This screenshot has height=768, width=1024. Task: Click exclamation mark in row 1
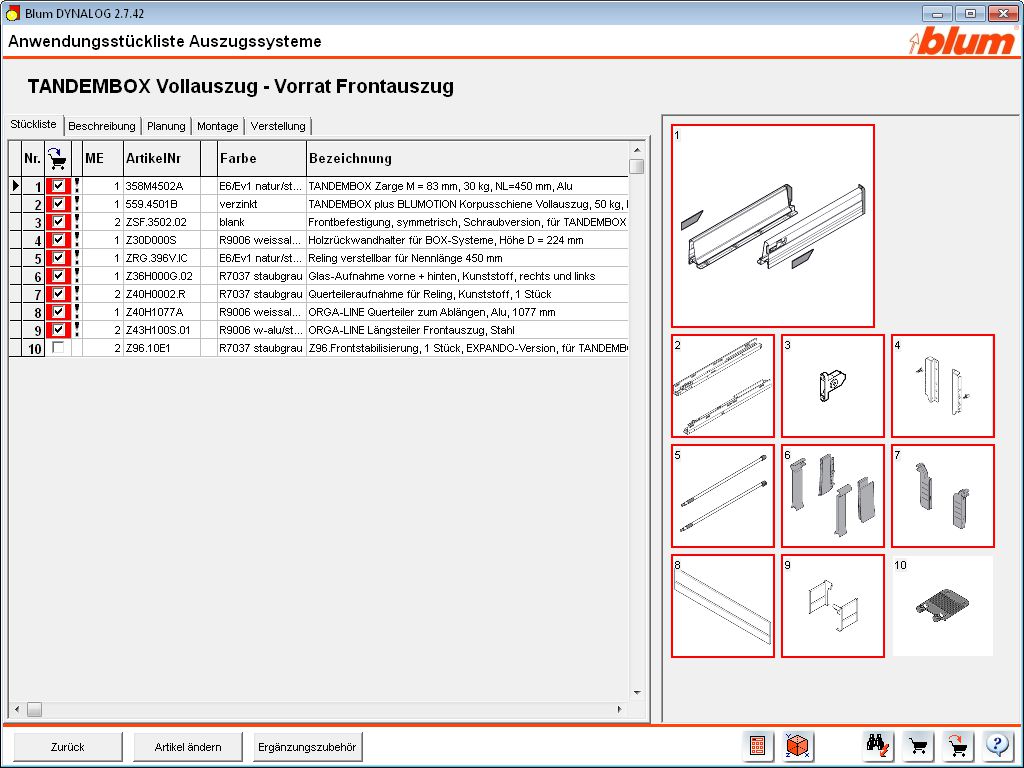pos(77,185)
